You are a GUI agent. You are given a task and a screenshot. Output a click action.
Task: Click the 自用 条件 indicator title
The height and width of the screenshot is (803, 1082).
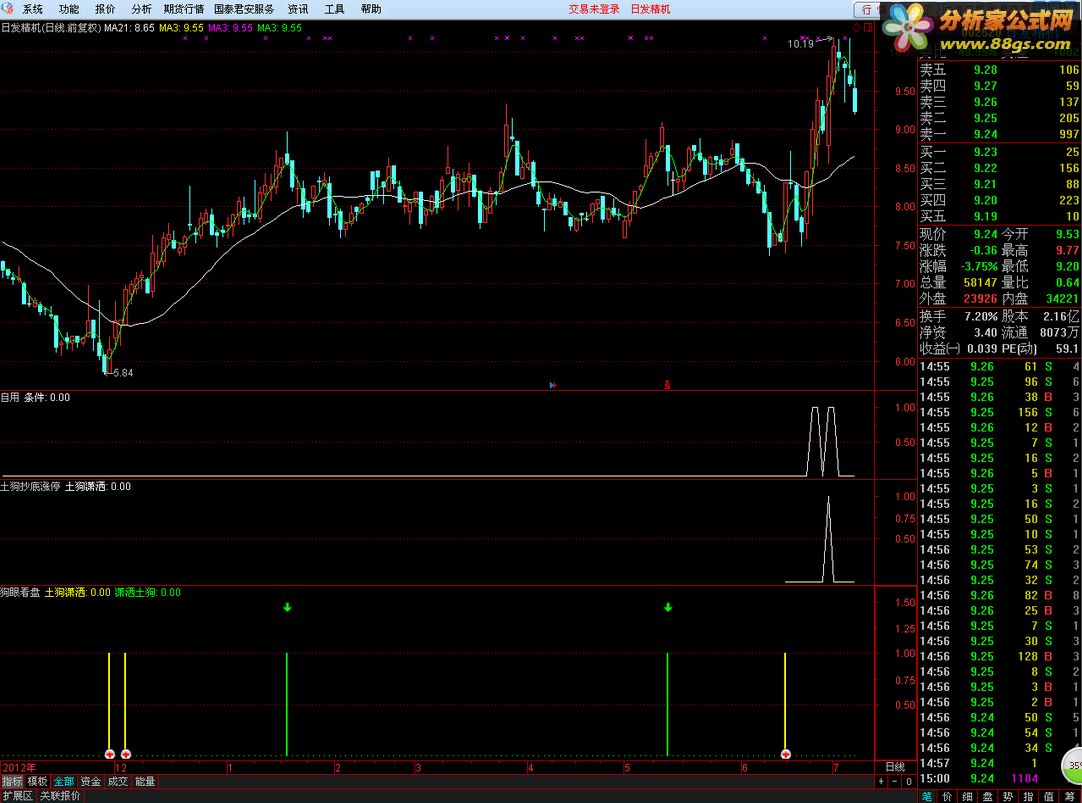[35, 397]
